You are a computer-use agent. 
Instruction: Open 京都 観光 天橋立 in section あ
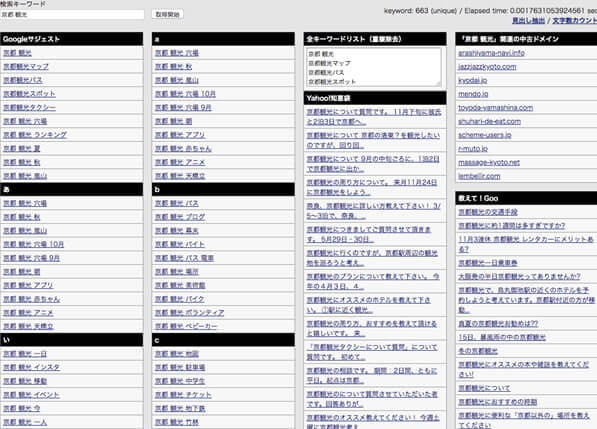[x=28, y=326]
